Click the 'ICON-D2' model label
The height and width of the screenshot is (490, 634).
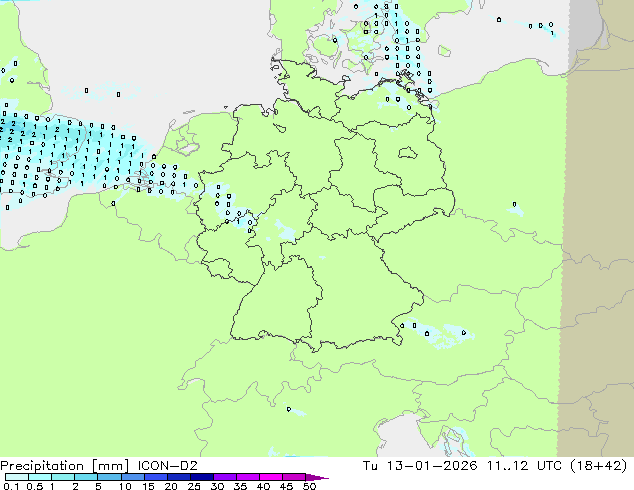click(167, 466)
